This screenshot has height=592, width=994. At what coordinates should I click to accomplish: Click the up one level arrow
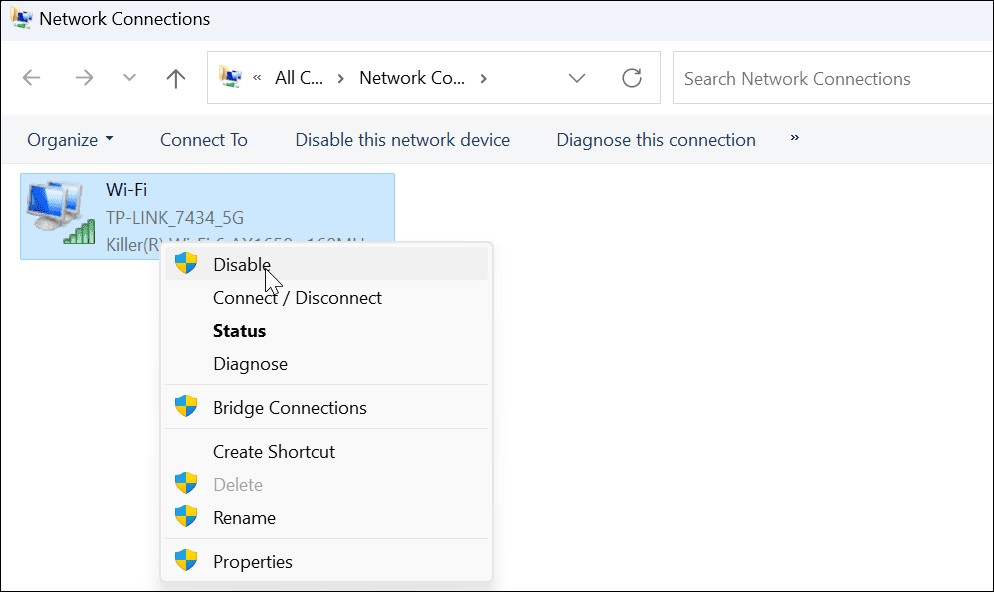click(x=175, y=77)
